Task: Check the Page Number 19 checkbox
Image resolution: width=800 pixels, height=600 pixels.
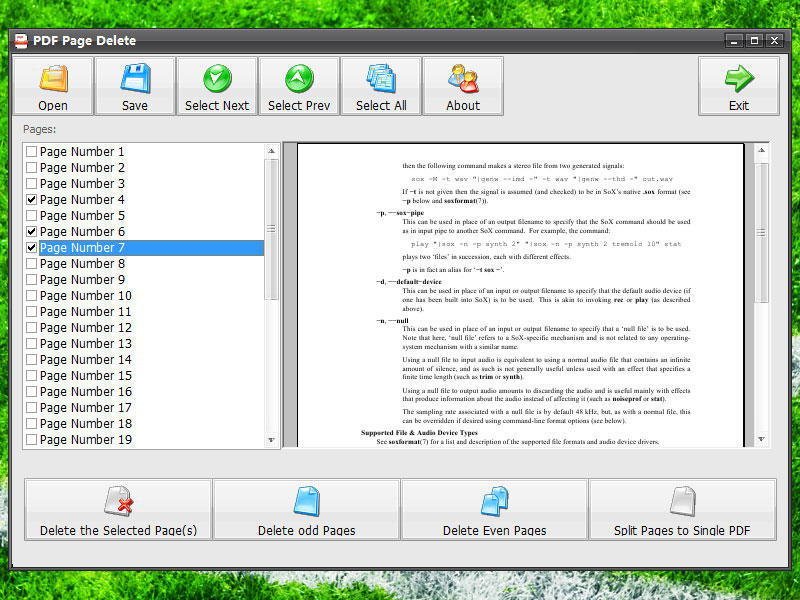Action: pos(32,439)
